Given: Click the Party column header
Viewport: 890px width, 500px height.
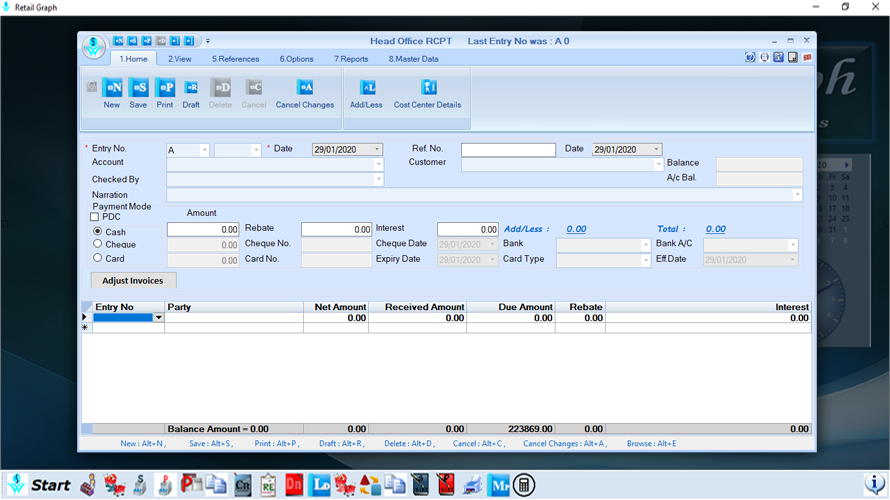Looking at the screenshot, I should pos(234,307).
